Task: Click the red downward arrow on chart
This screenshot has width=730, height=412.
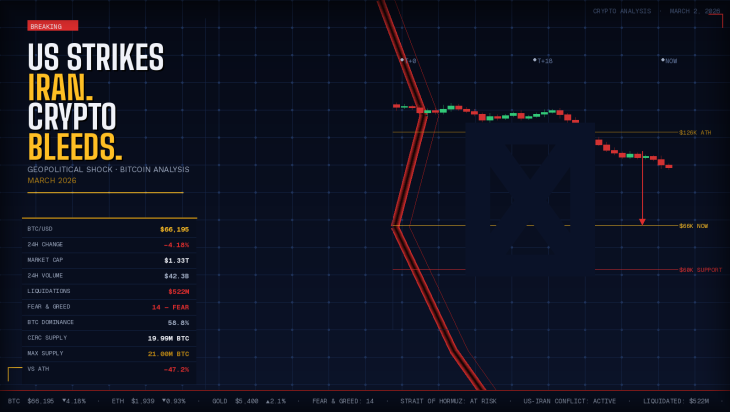Action: (x=642, y=190)
